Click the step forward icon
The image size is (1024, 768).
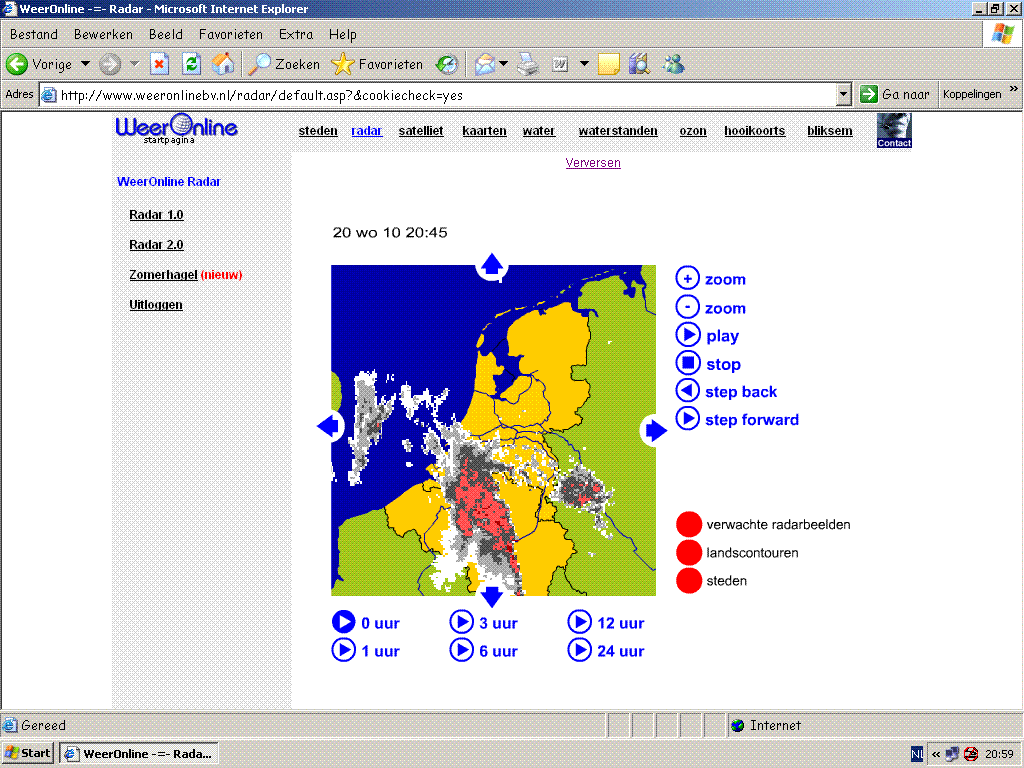[x=687, y=419]
